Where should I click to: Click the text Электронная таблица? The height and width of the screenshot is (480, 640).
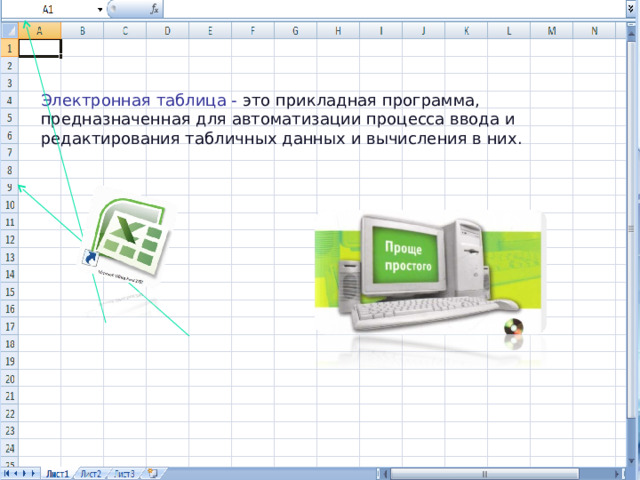133,100
